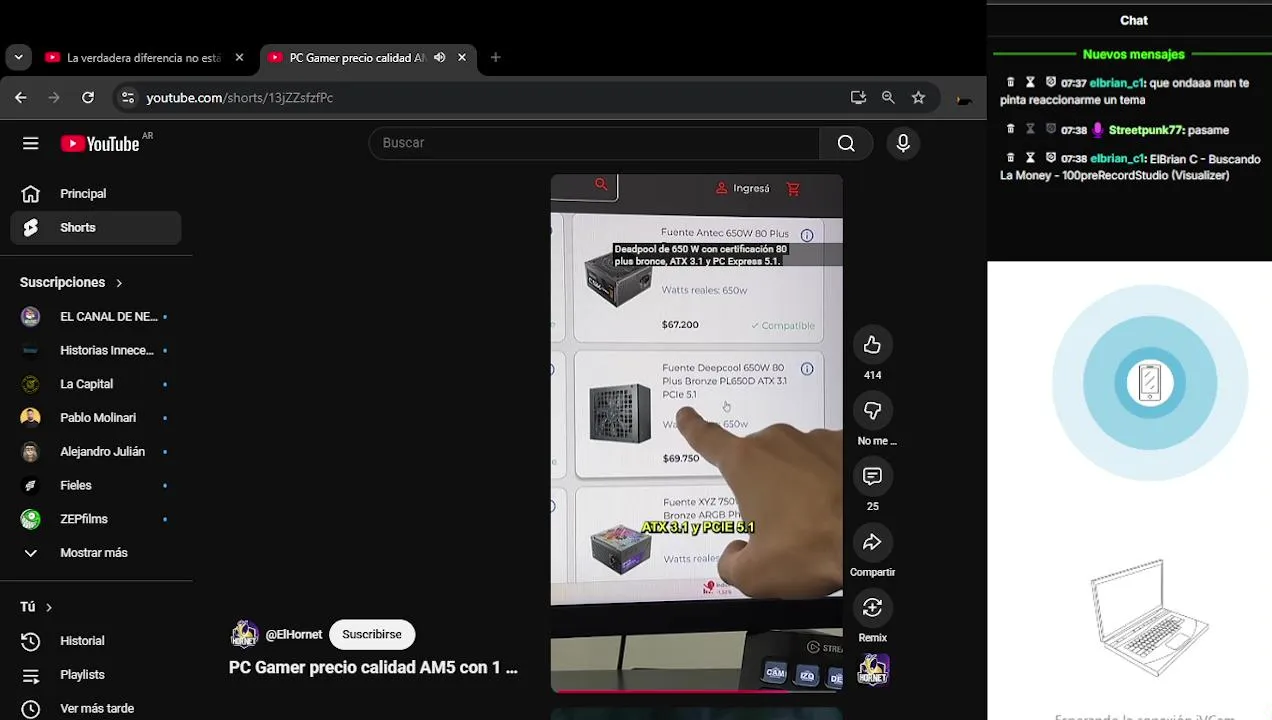Image resolution: width=1272 pixels, height=720 pixels.
Task: Click the search magnifier button
Action: click(x=846, y=143)
